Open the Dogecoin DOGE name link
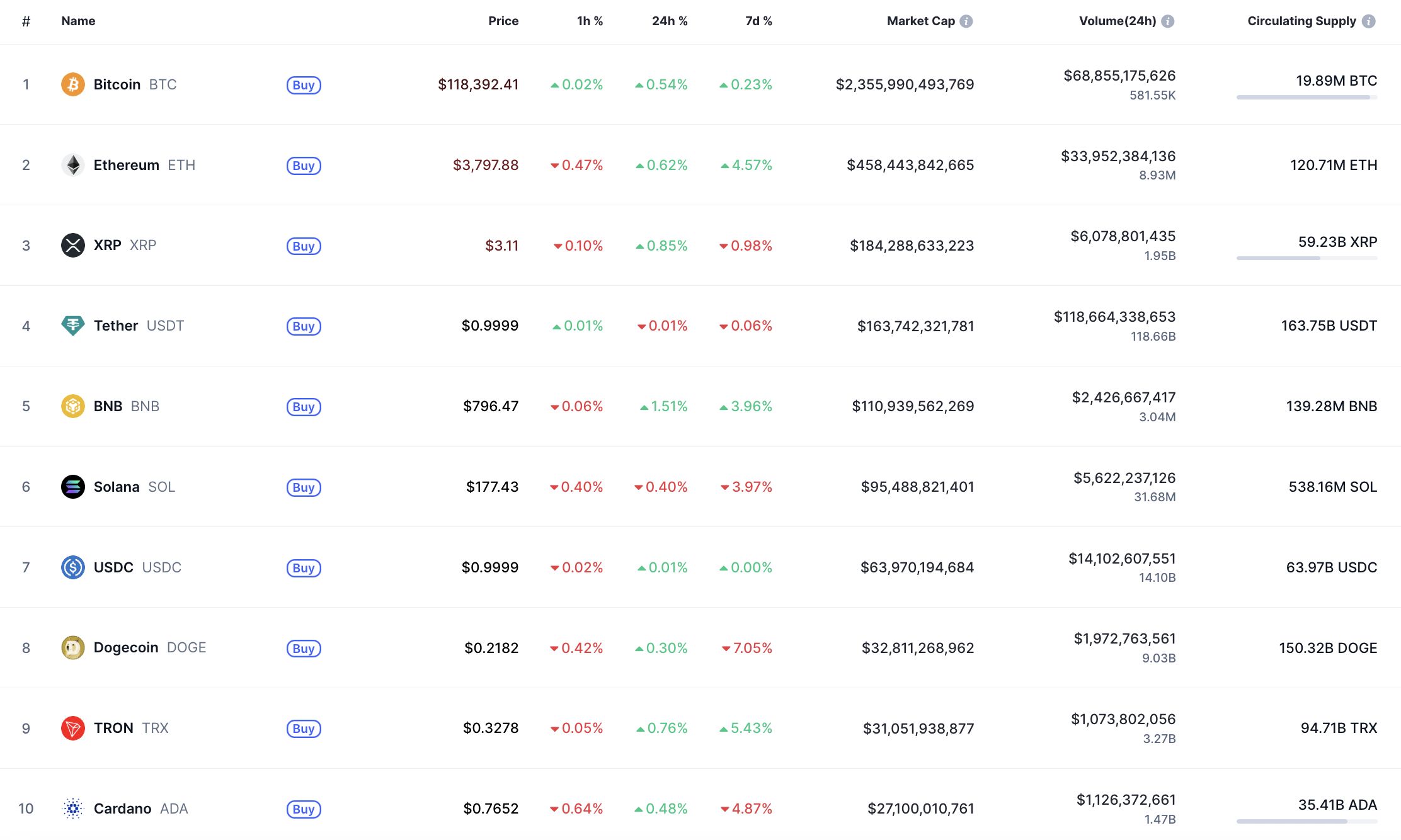 [150, 647]
